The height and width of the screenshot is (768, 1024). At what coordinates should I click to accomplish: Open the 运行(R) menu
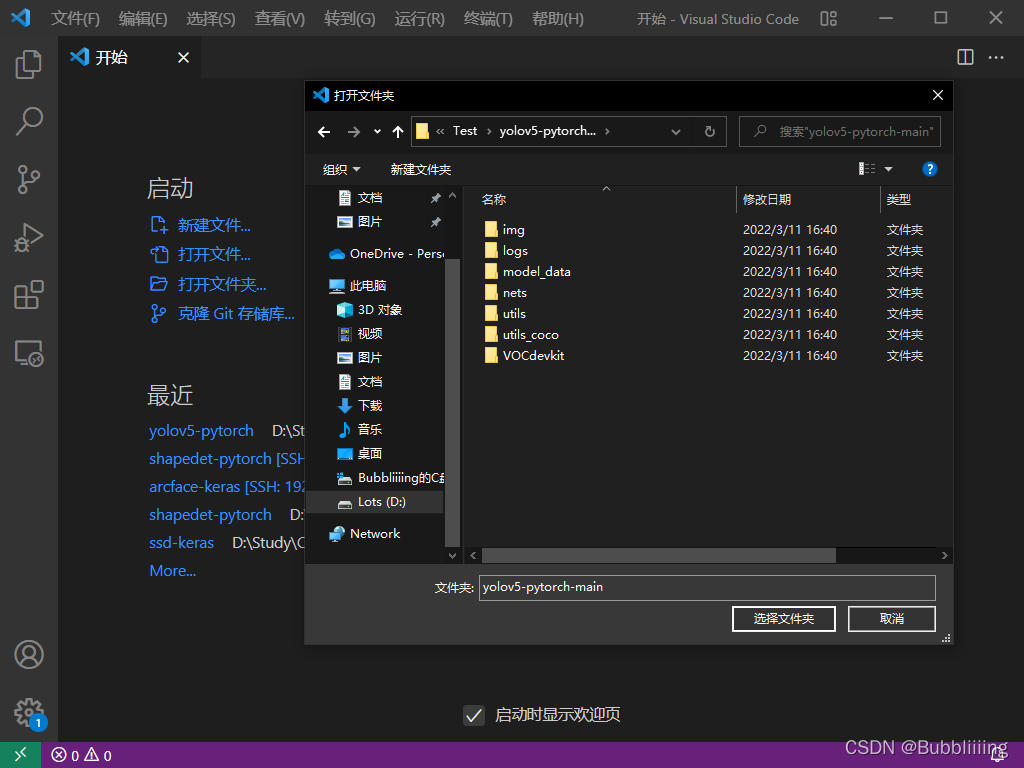pos(419,18)
